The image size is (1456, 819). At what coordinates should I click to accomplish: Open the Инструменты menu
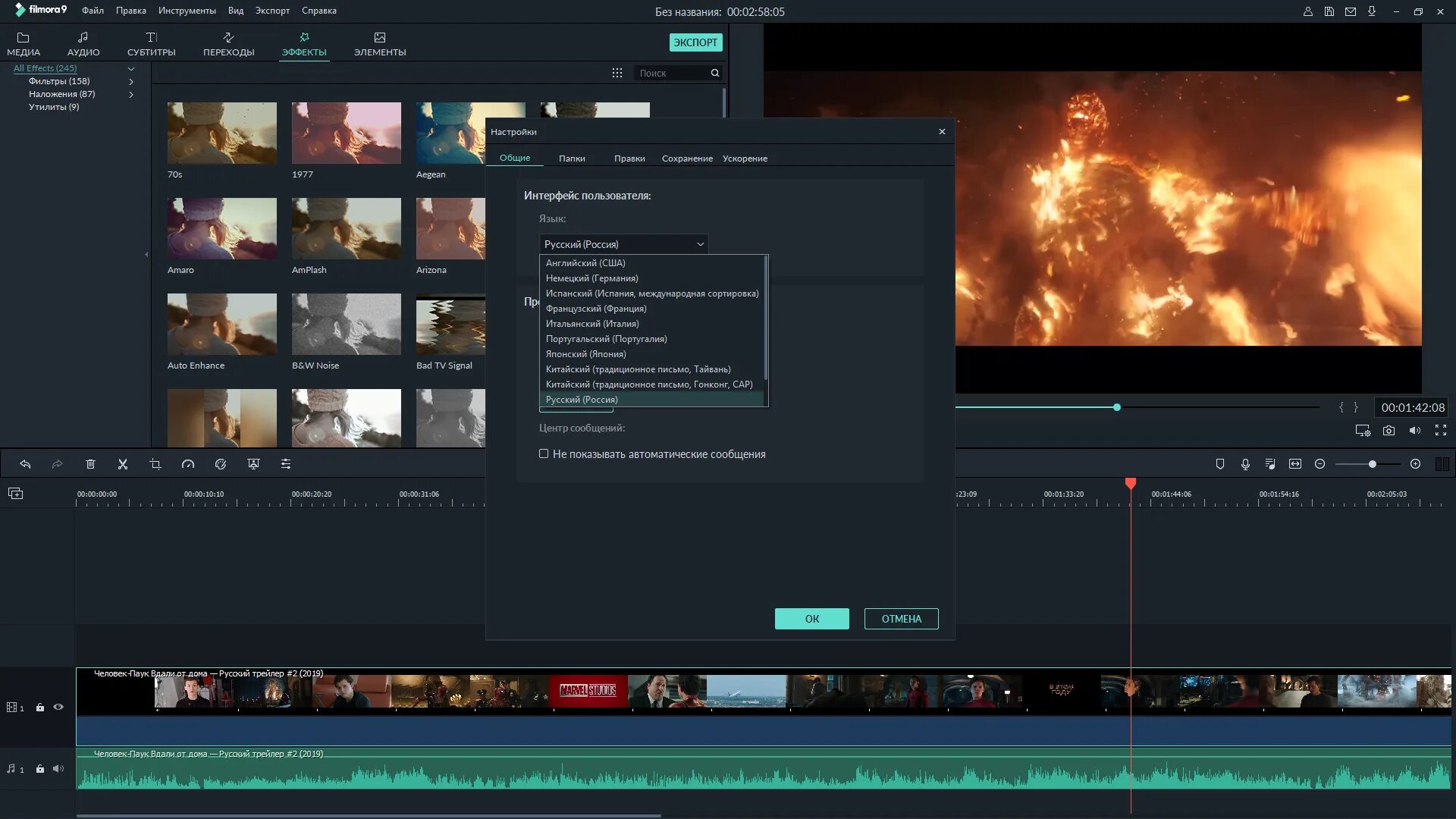point(187,11)
